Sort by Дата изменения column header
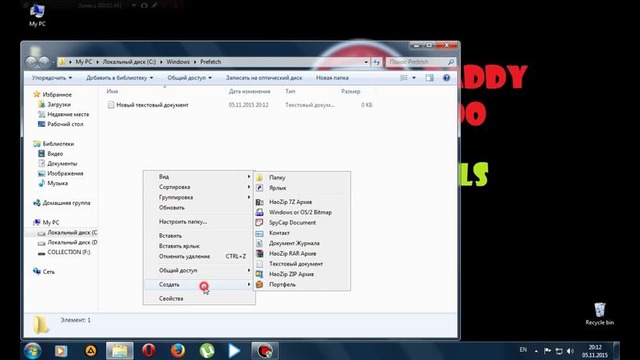This screenshot has height=360, width=640. (249, 91)
